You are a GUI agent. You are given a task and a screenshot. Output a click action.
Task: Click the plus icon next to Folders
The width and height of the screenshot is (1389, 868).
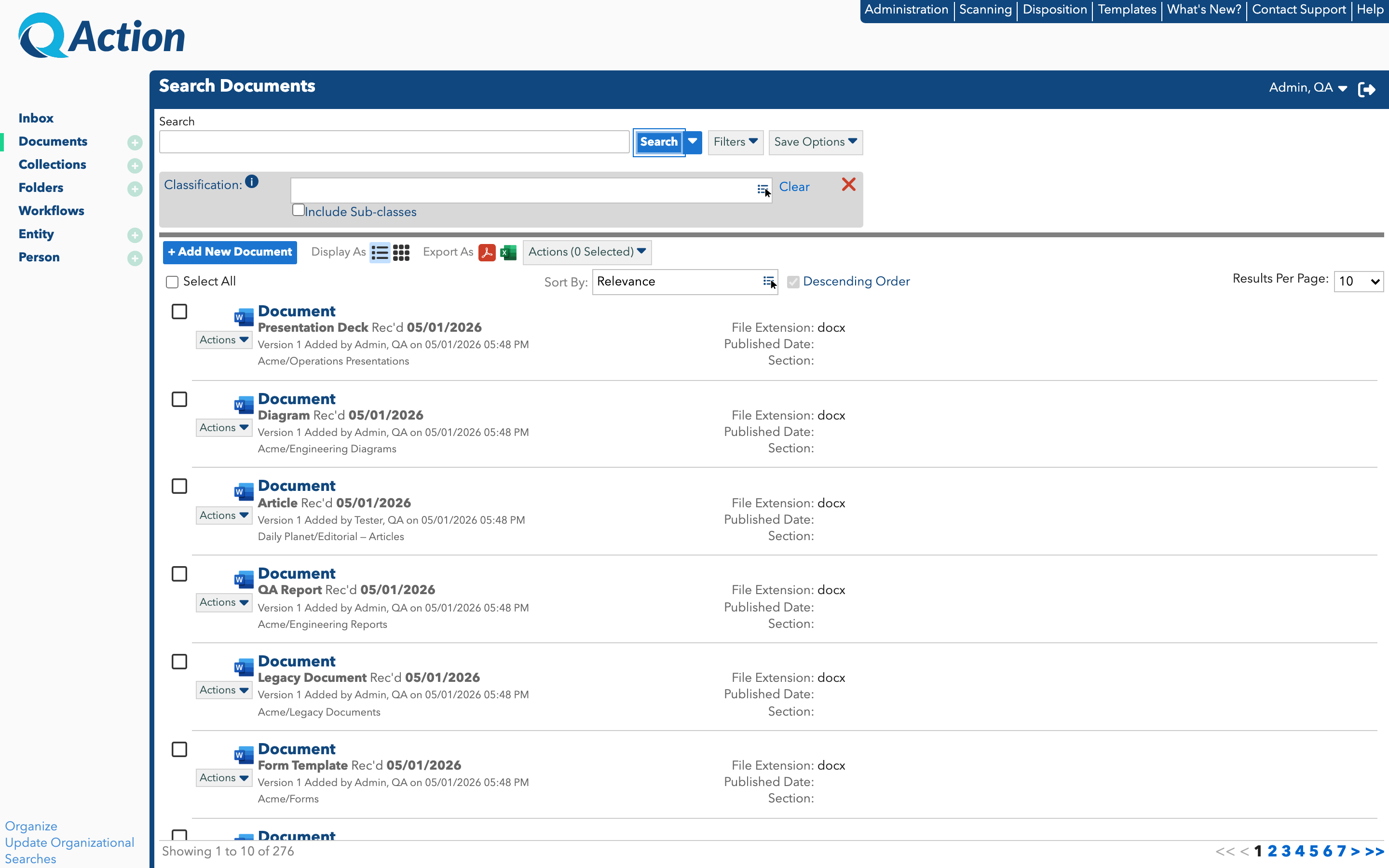point(135,189)
